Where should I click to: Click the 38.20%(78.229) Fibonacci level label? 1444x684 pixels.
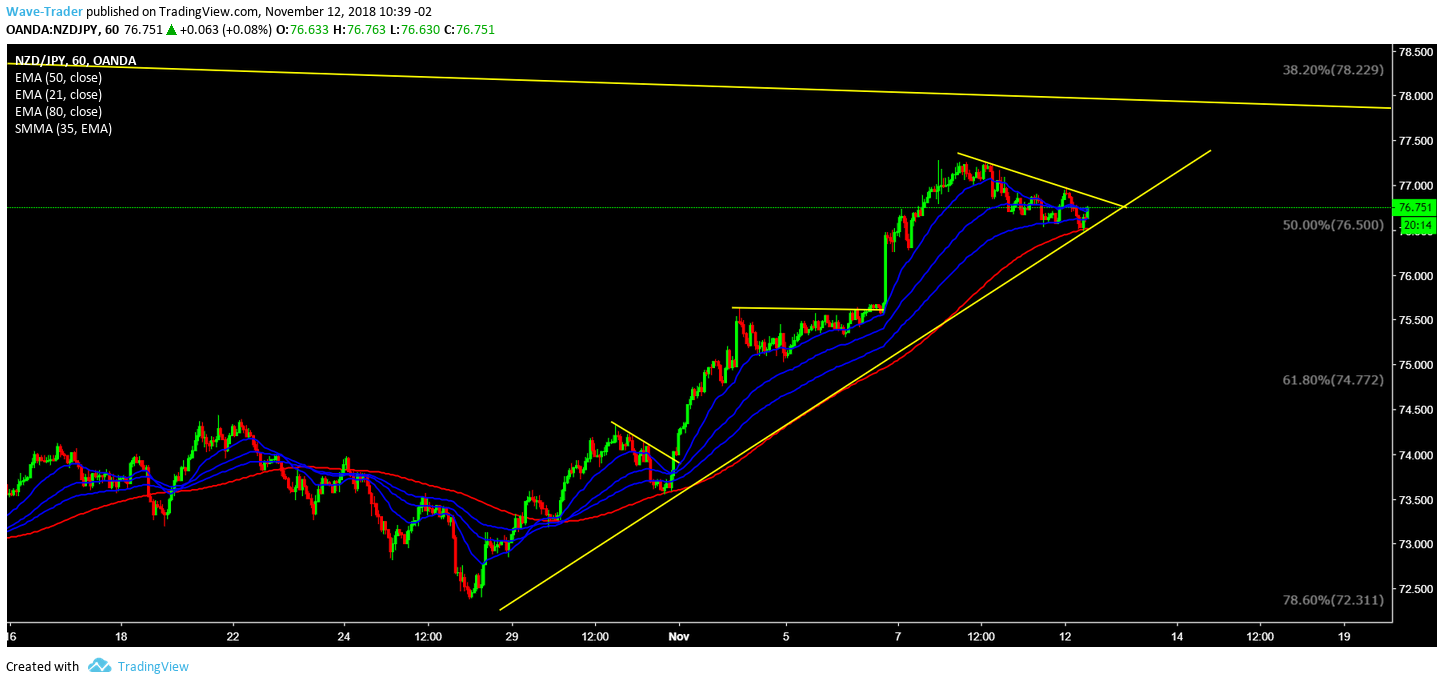click(x=1333, y=70)
